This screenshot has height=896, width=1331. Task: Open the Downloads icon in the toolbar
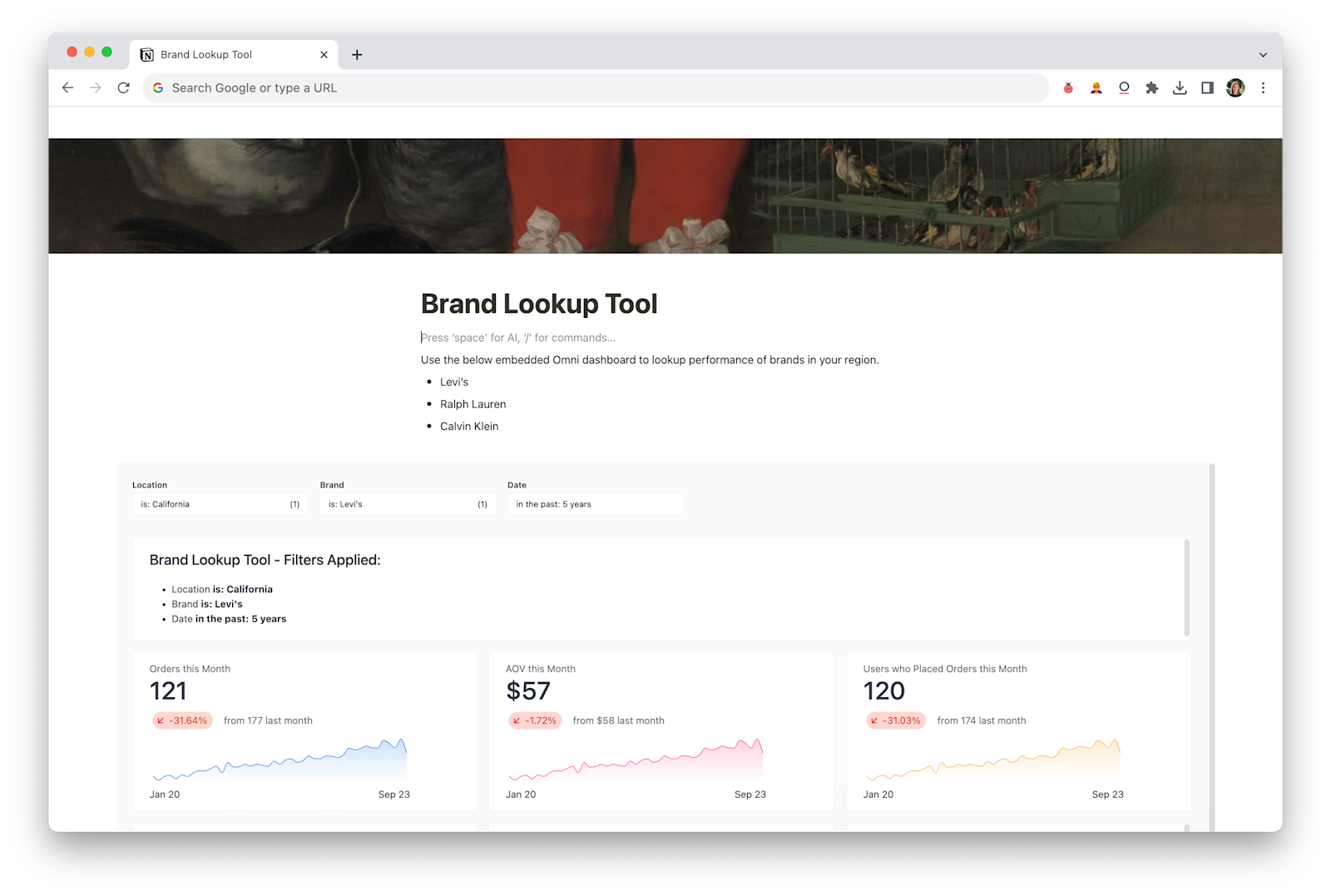[x=1180, y=87]
